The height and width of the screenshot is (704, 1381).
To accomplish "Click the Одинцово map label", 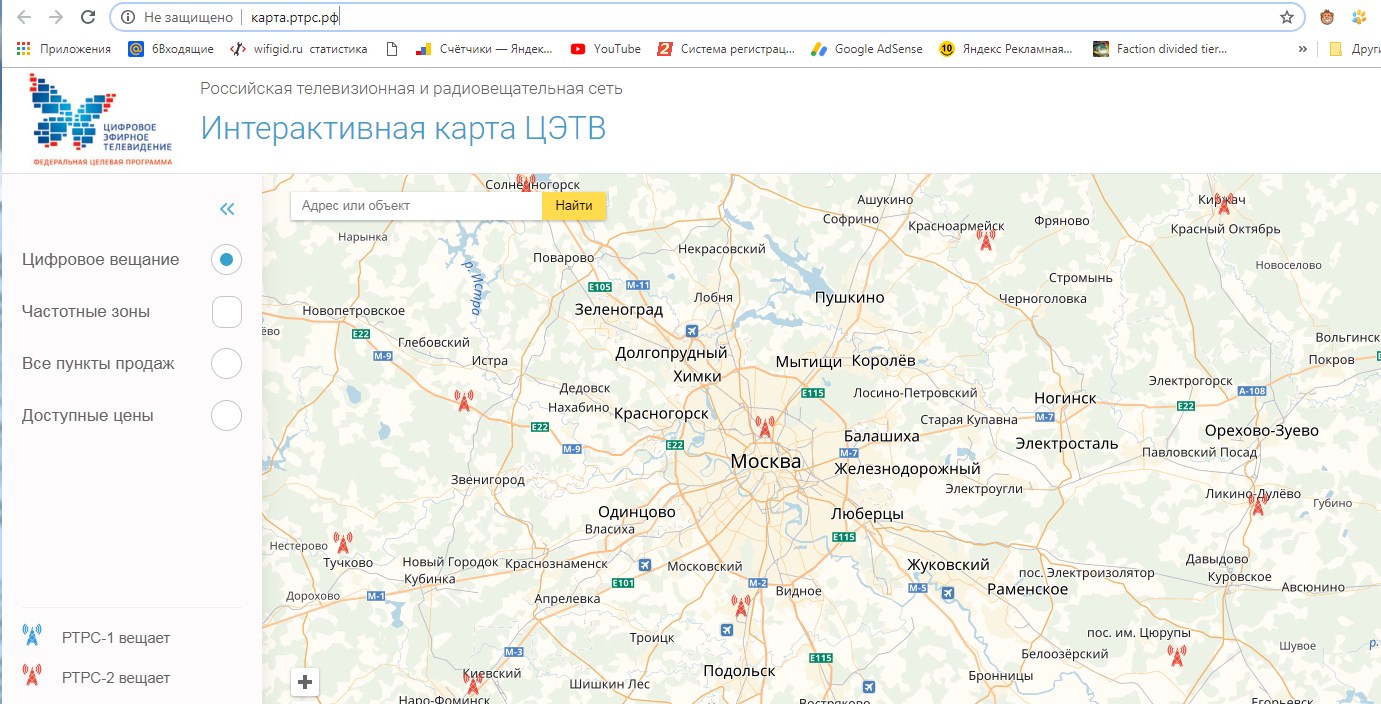I will coord(637,512).
